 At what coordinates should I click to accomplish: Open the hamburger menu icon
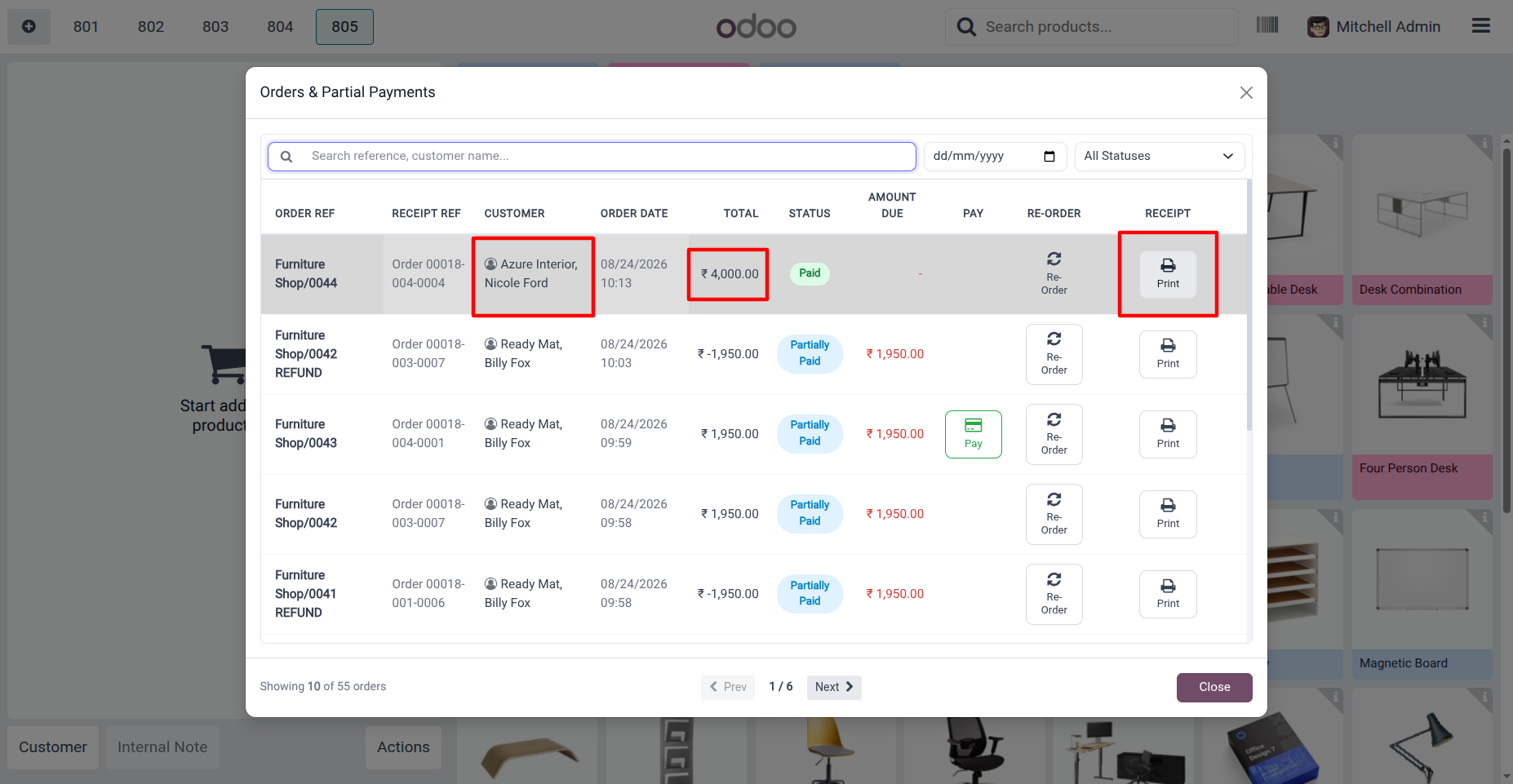pos(1481,26)
